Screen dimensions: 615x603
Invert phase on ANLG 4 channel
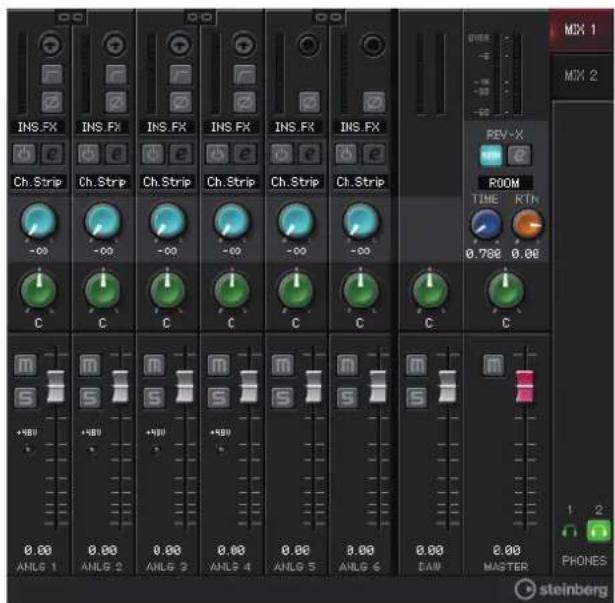click(x=244, y=102)
